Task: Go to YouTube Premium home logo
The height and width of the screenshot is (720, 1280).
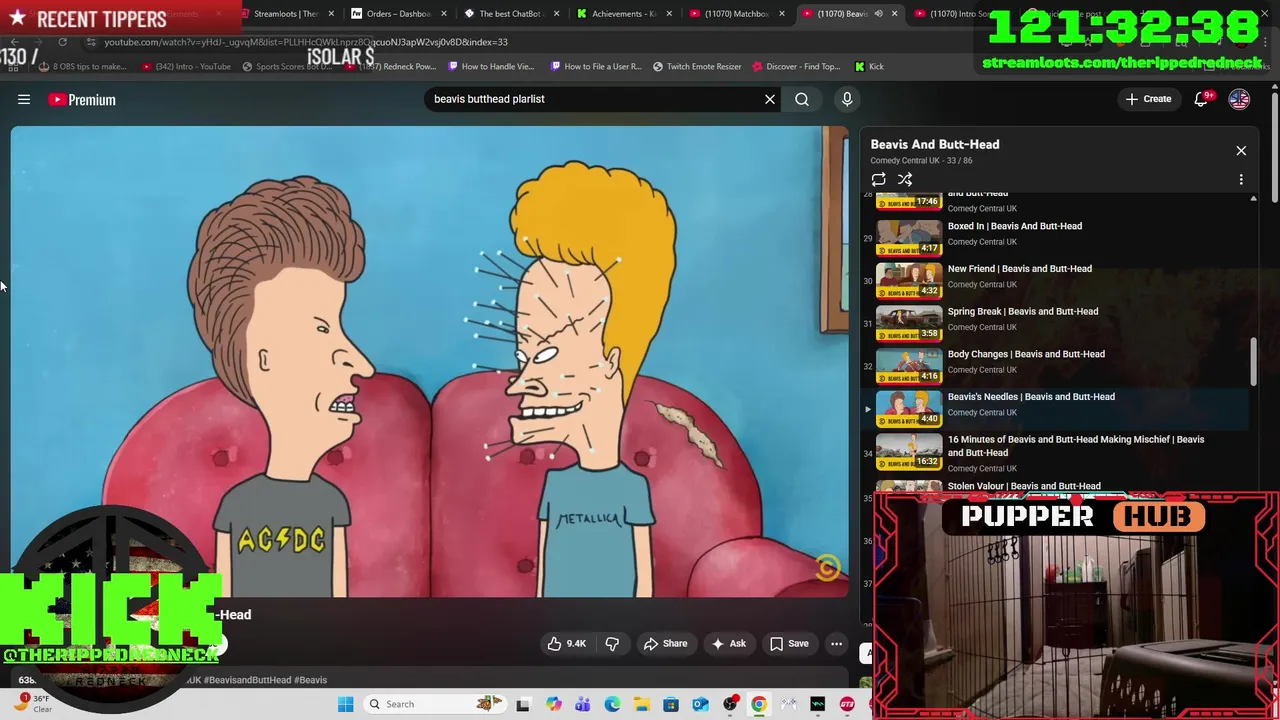Action: coord(82,99)
